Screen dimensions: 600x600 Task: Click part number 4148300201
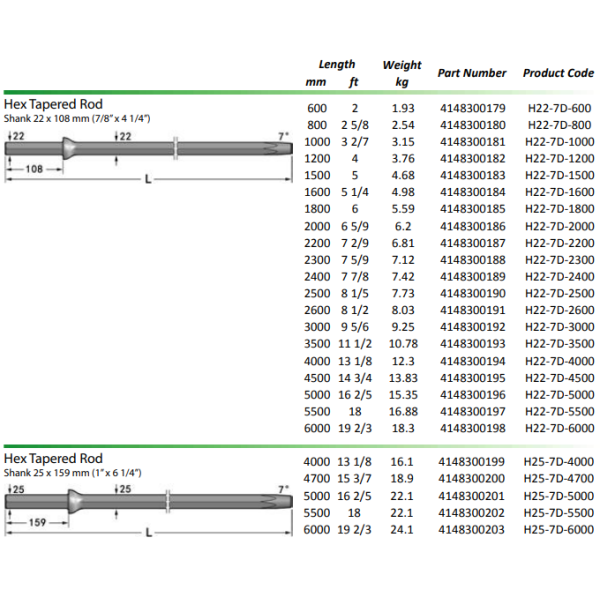click(471, 496)
